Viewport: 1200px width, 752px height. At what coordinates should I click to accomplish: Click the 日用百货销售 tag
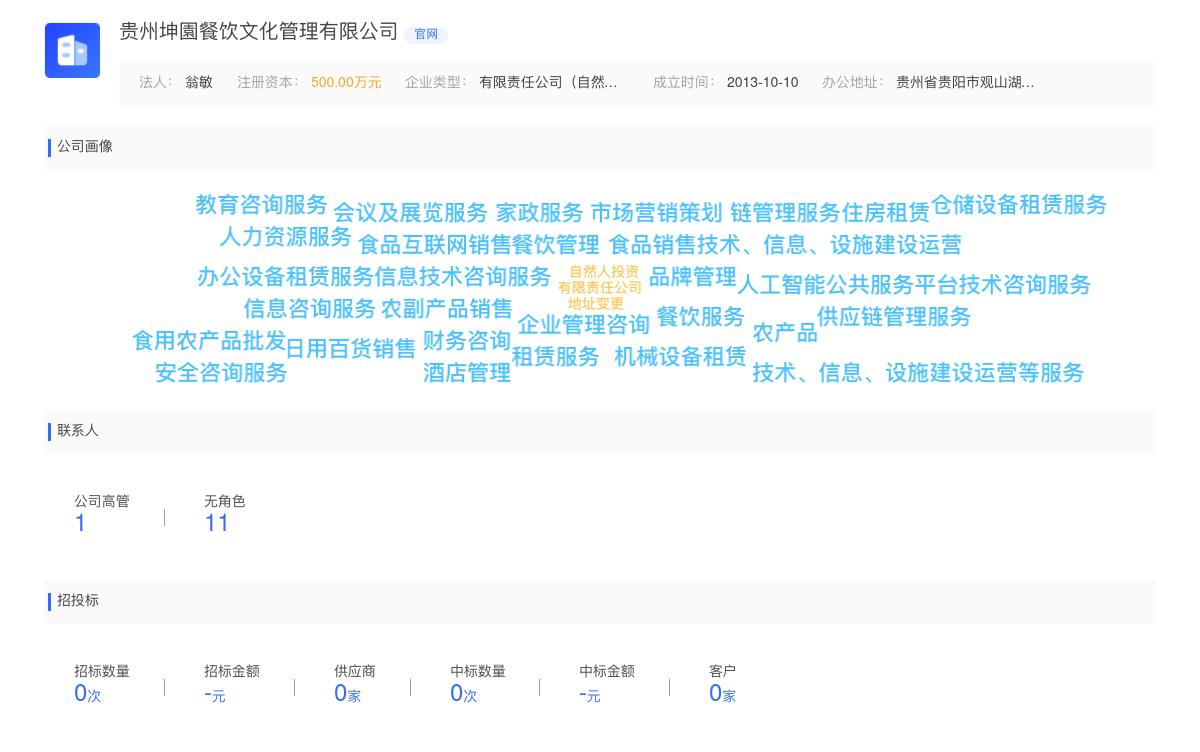pos(351,349)
